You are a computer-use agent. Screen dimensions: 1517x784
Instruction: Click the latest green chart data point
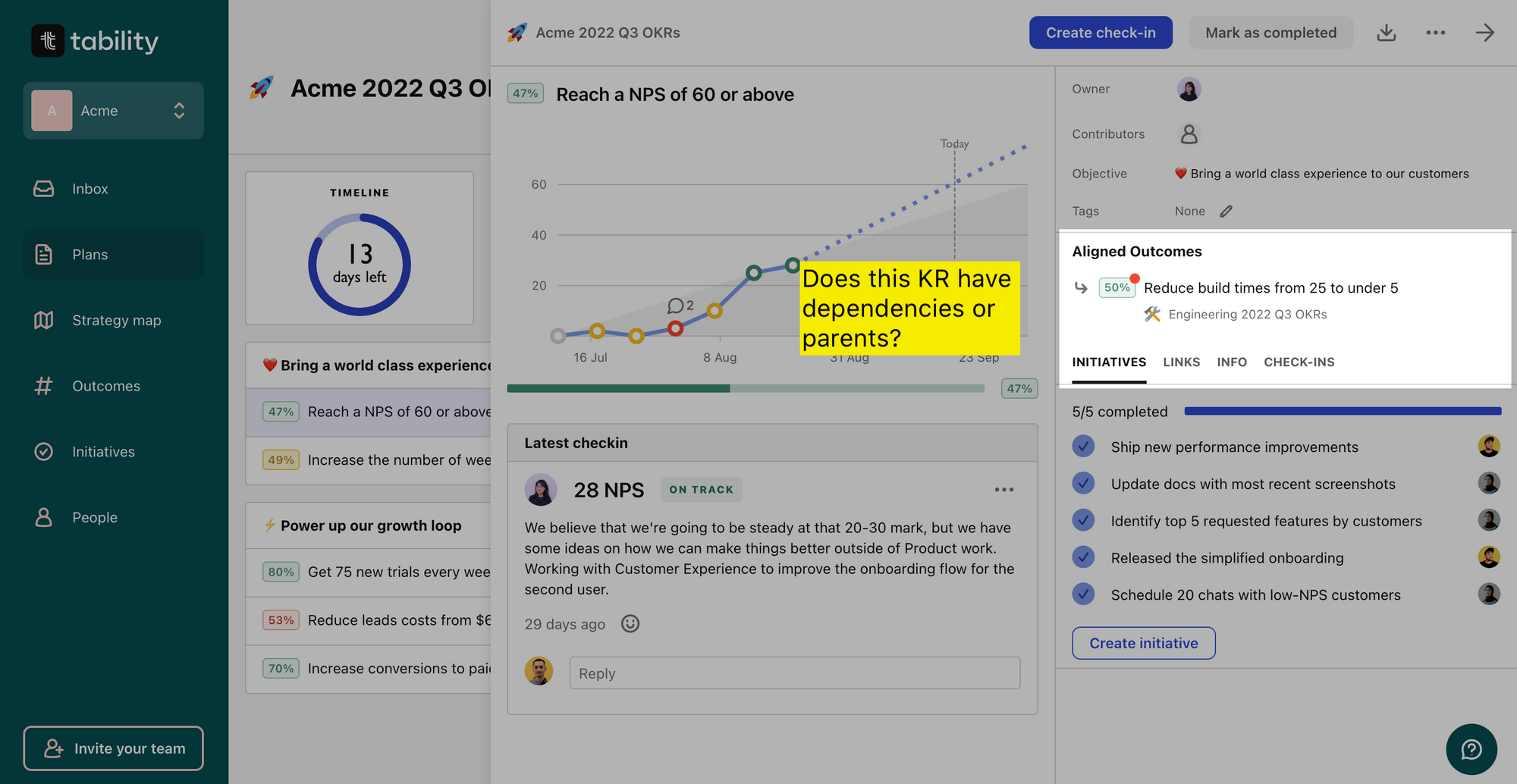point(793,265)
